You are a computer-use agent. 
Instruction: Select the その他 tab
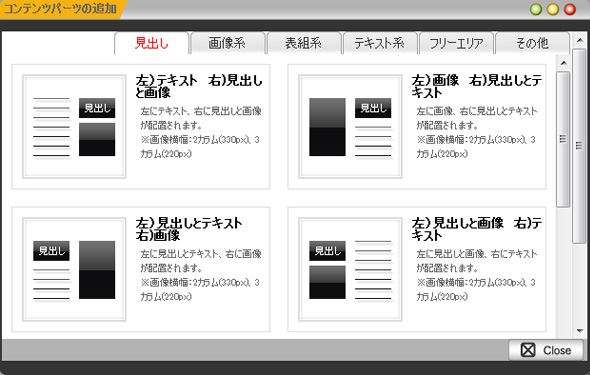(532, 43)
